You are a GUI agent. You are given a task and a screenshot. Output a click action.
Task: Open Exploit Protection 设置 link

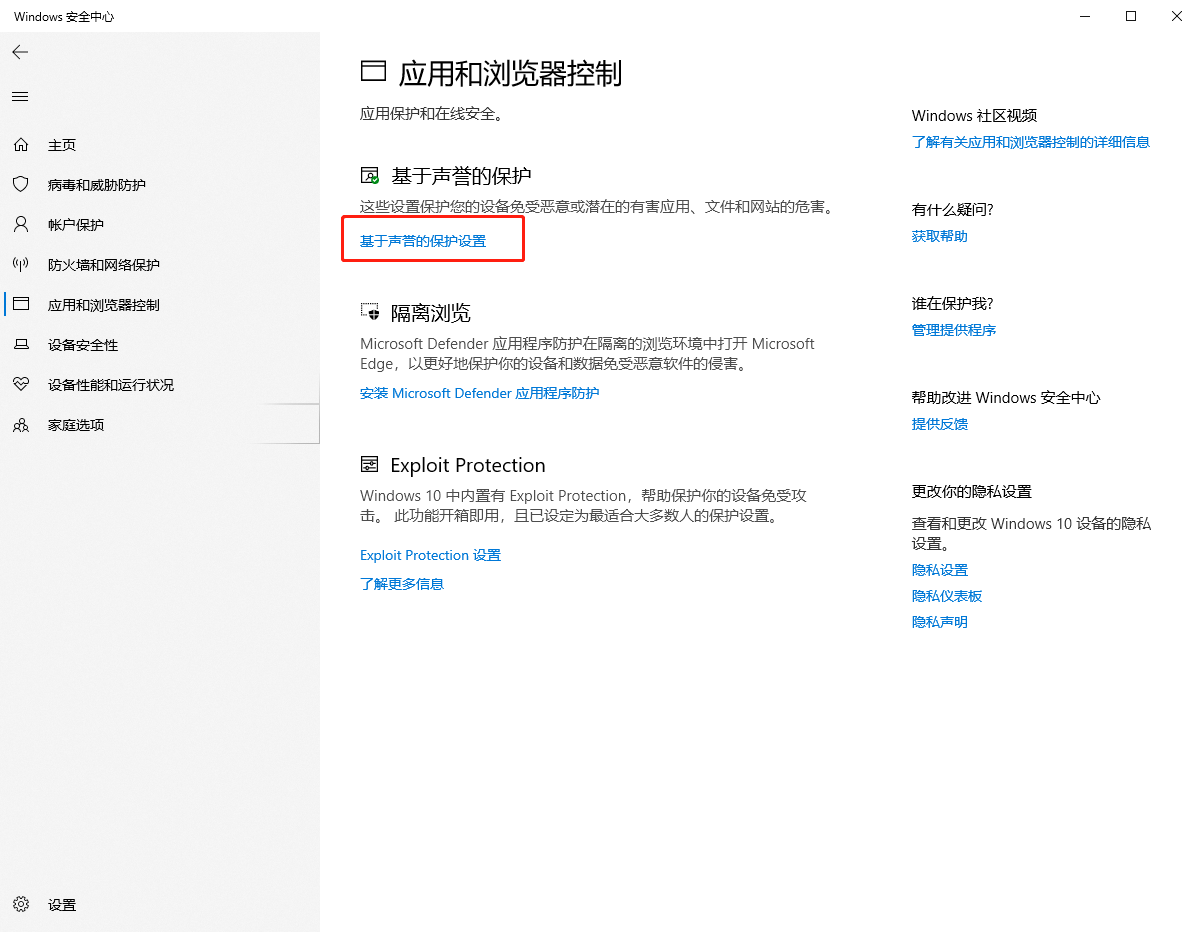[430, 555]
